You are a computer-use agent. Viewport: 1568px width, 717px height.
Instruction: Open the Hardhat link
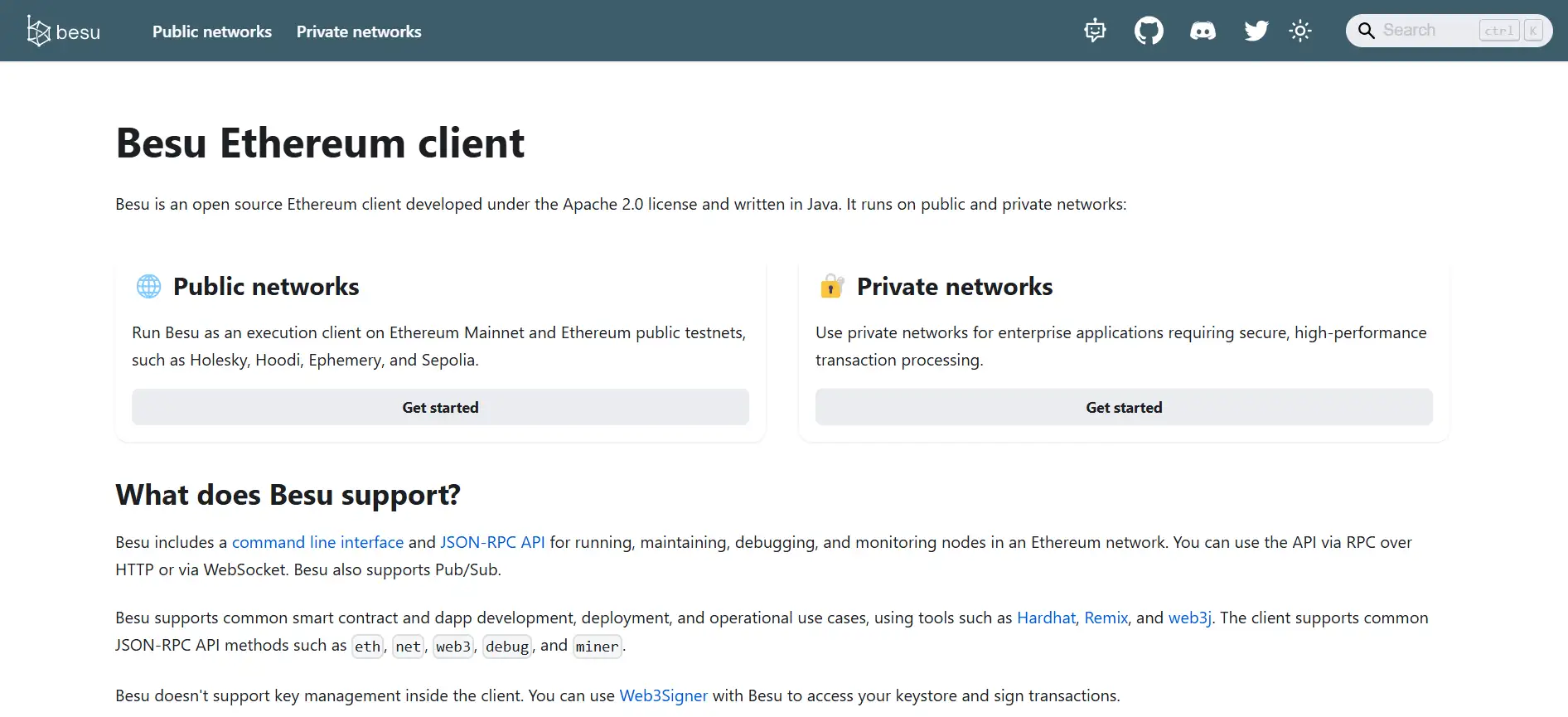(1046, 618)
